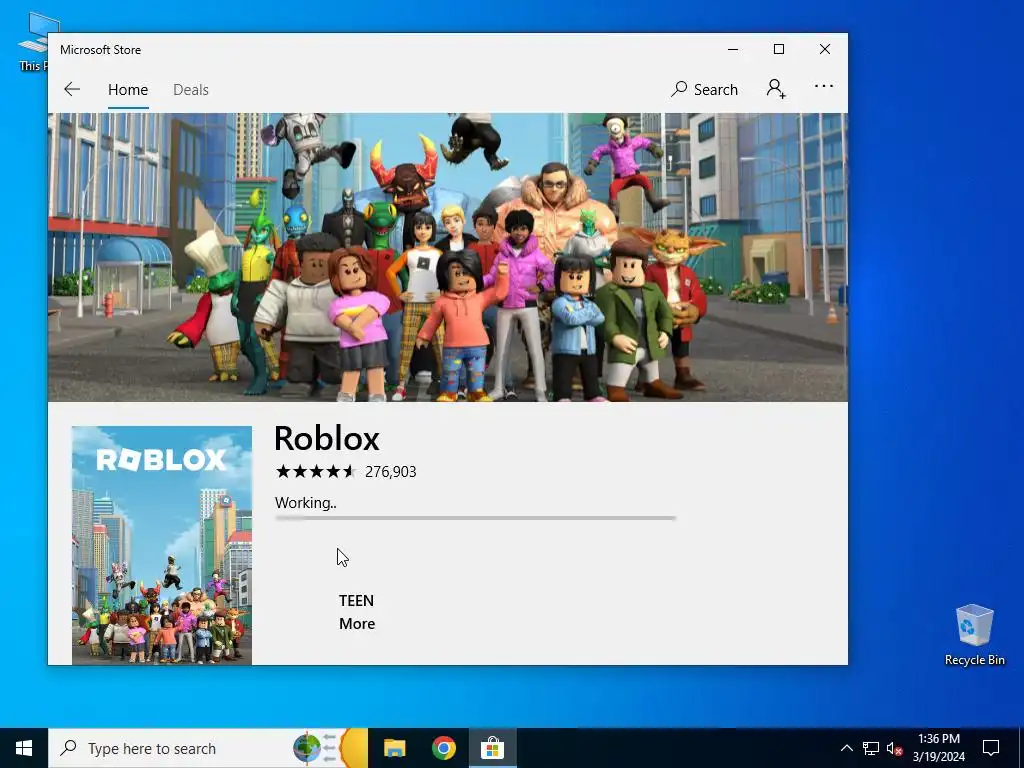
Task: Click the Working progress bar
Action: tap(475, 518)
